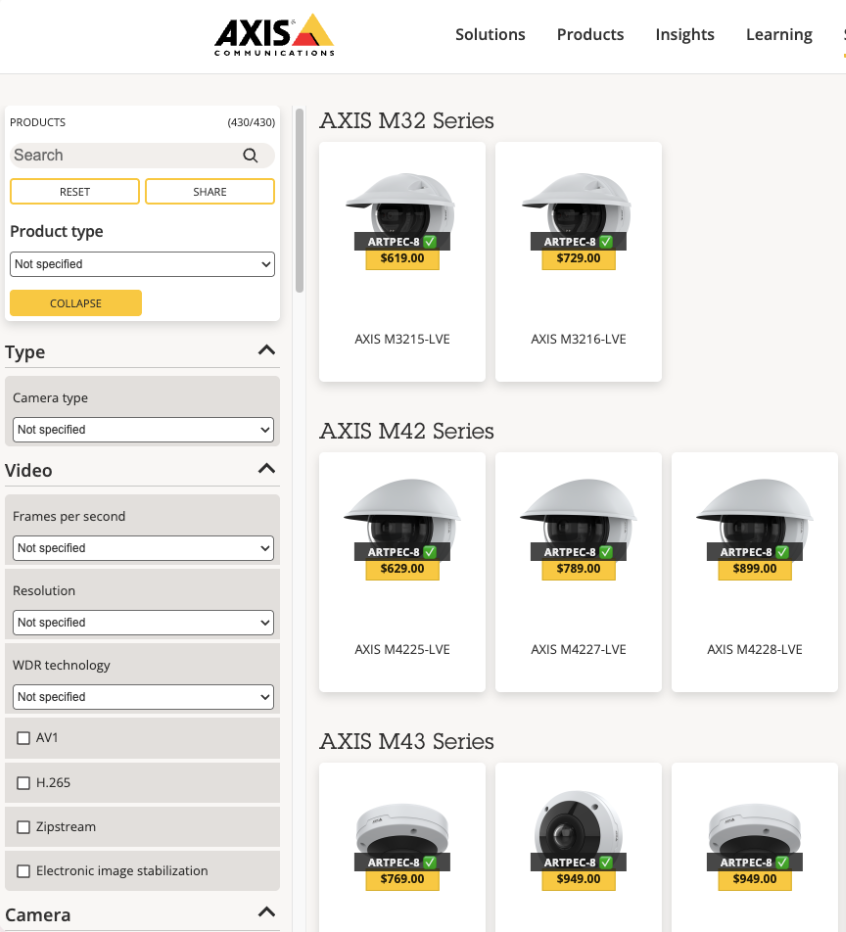Screen dimensions: 846x932
Task: Collapse the Camera filter section
Action: pos(266,912)
